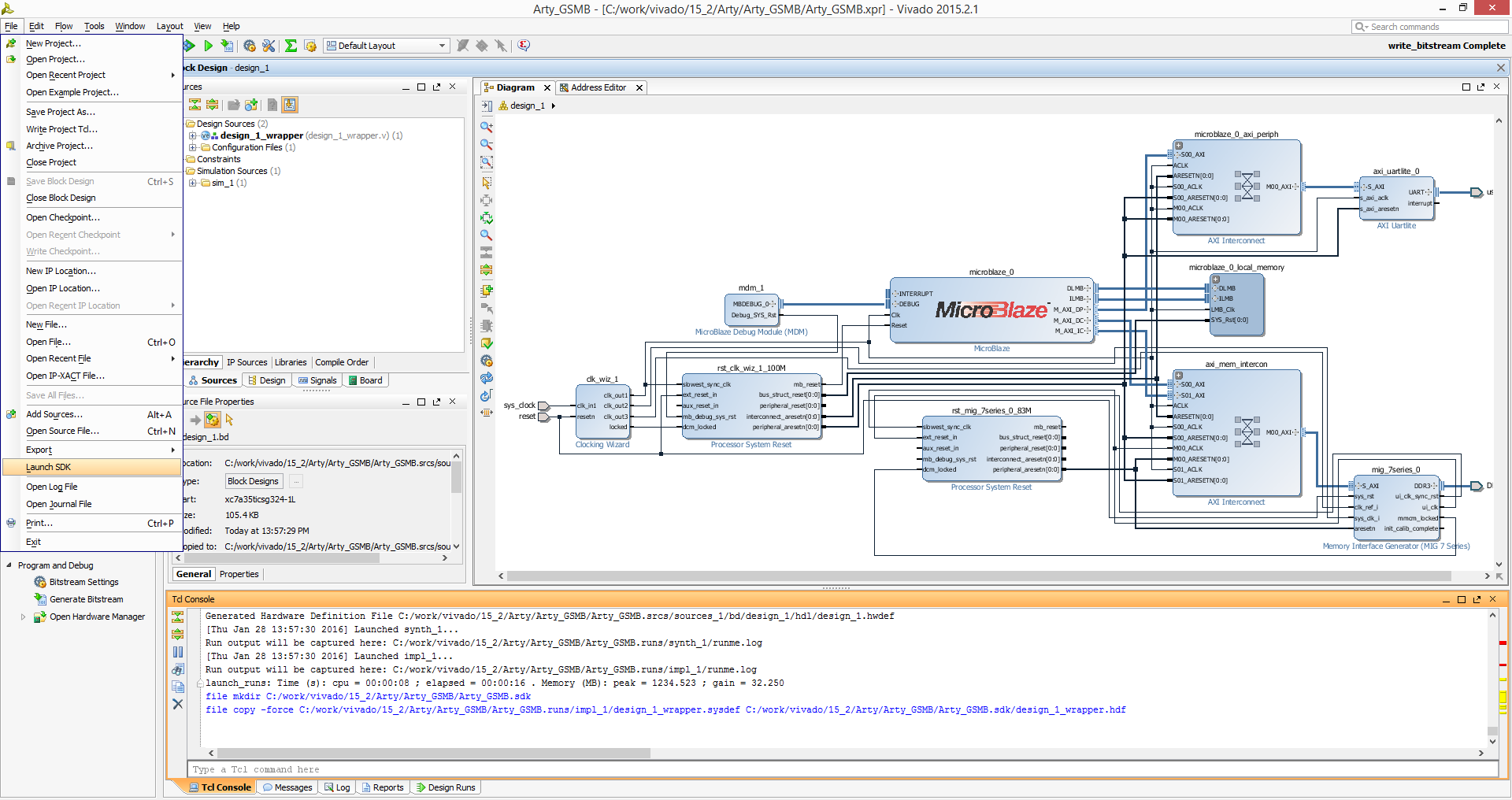Clear the Tcl Console with X icon
The width and height of the screenshot is (1512, 800).
(178, 704)
